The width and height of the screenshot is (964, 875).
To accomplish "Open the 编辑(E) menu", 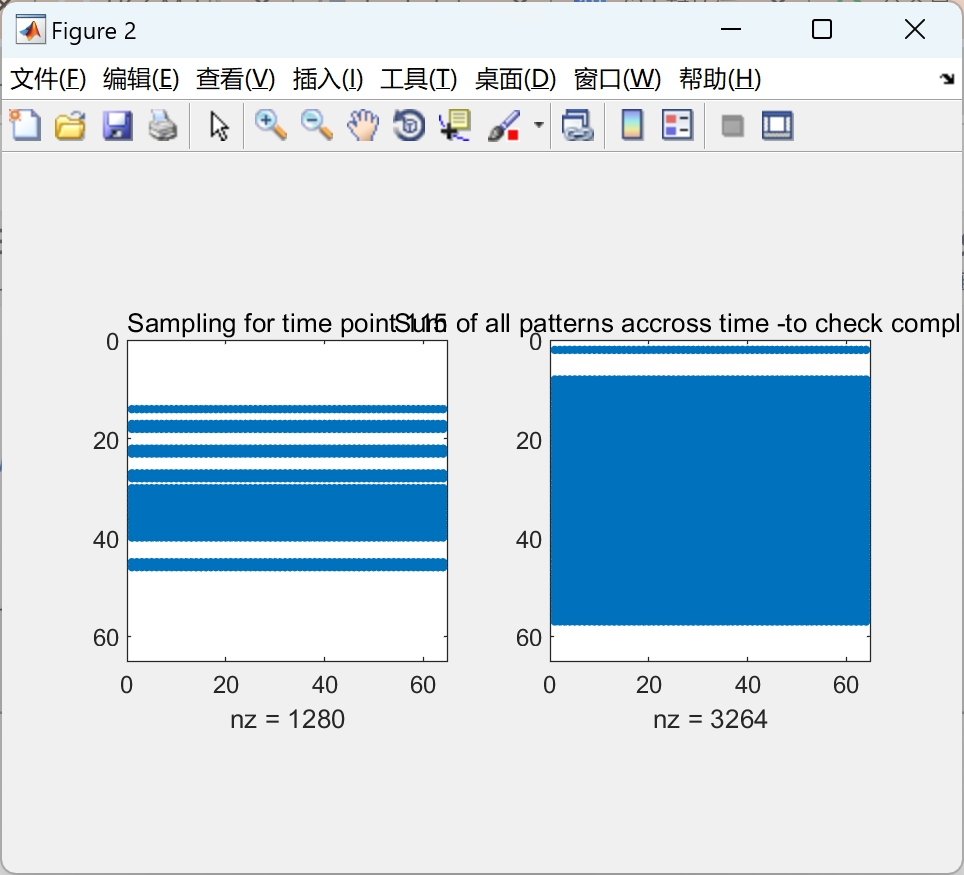I will 141,79.
